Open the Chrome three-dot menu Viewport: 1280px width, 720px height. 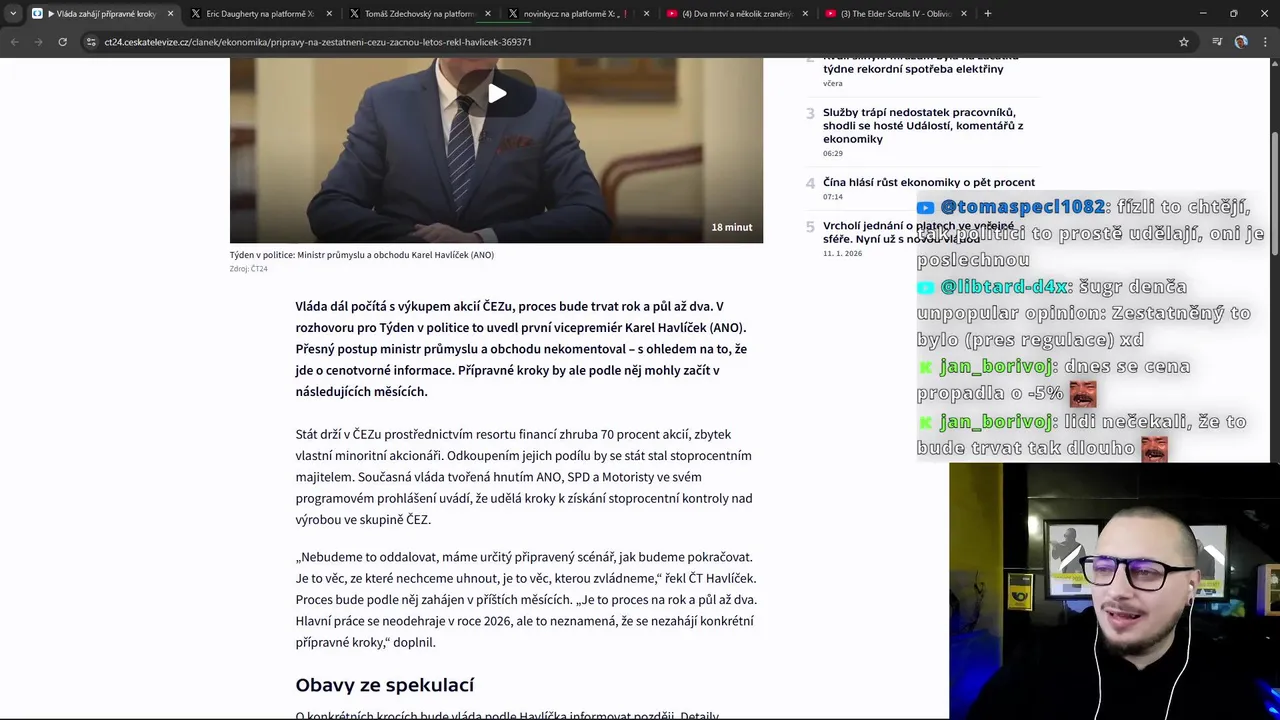pos(1265,42)
